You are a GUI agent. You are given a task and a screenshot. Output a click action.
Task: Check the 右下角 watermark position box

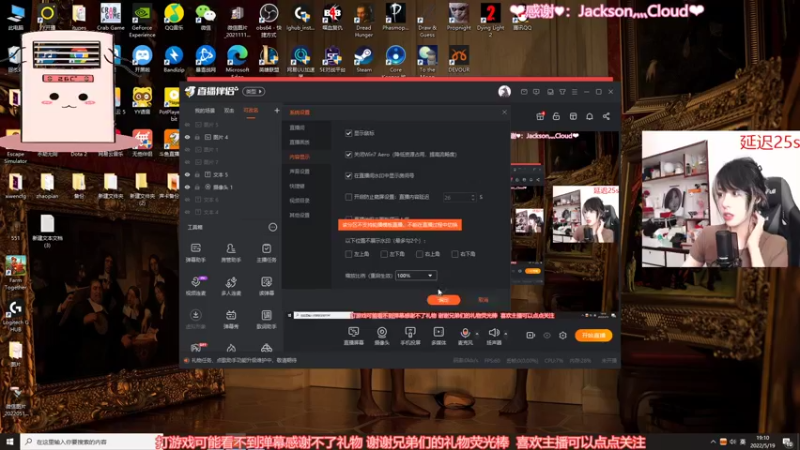[x=455, y=254]
